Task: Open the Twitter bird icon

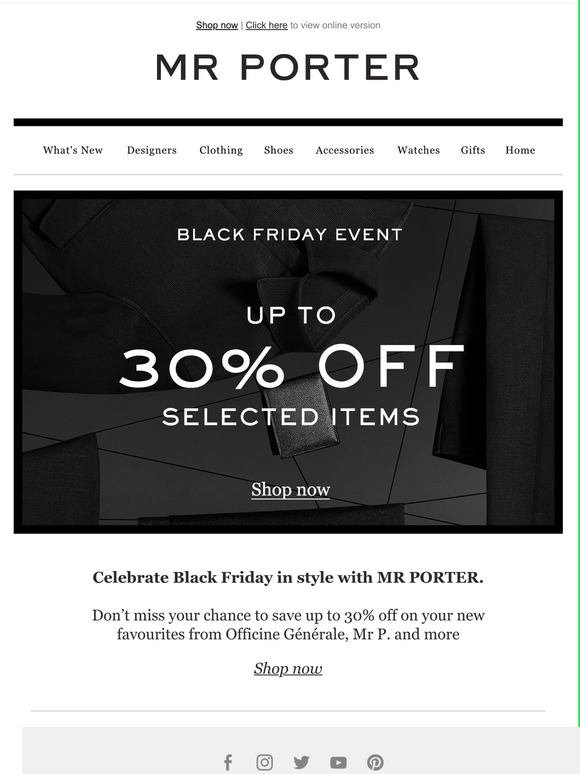Action: pyautogui.click(x=302, y=762)
